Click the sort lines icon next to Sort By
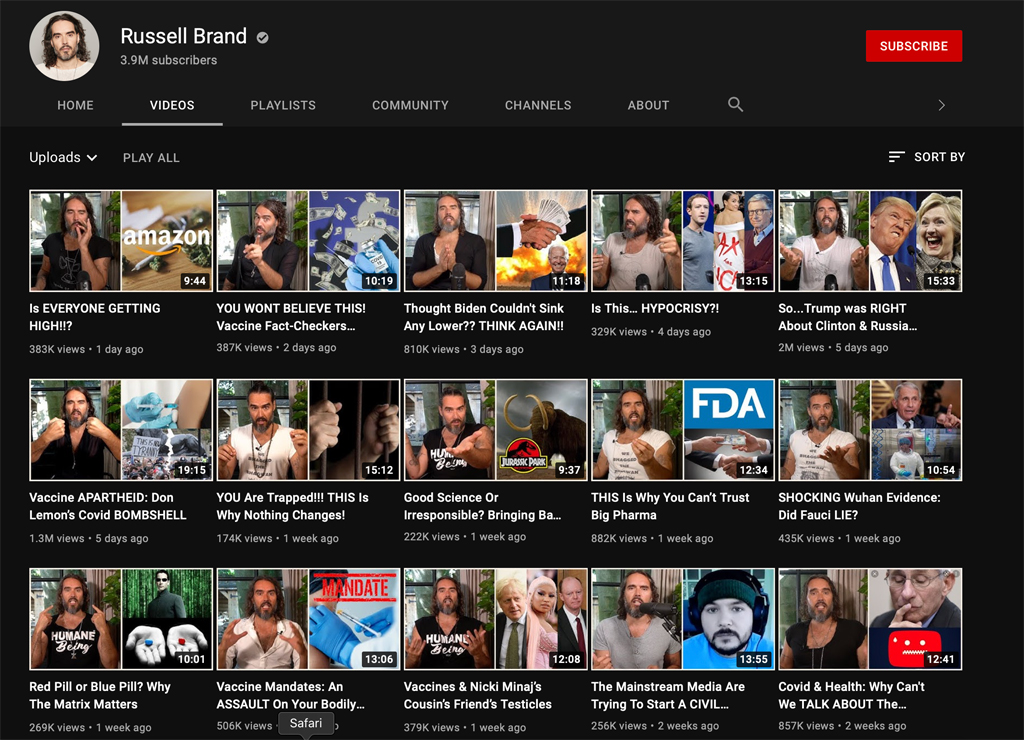Image resolution: width=1024 pixels, height=740 pixels. [897, 157]
